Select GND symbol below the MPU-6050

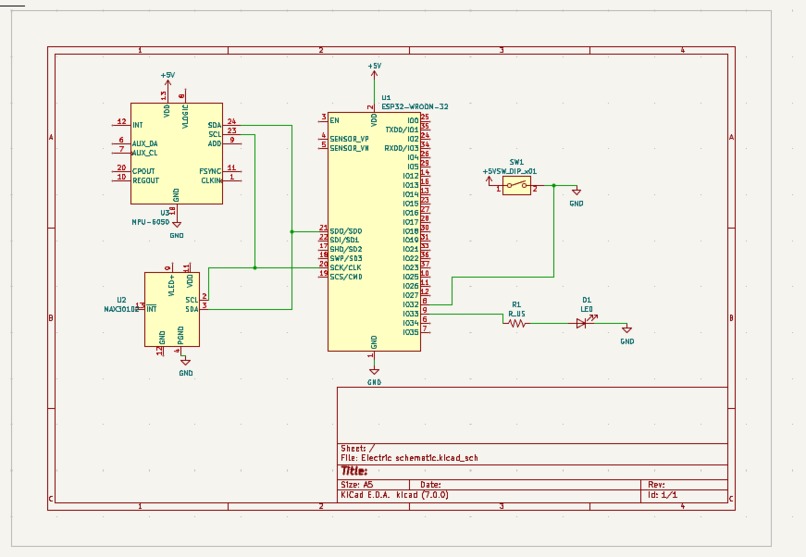coord(176,230)
